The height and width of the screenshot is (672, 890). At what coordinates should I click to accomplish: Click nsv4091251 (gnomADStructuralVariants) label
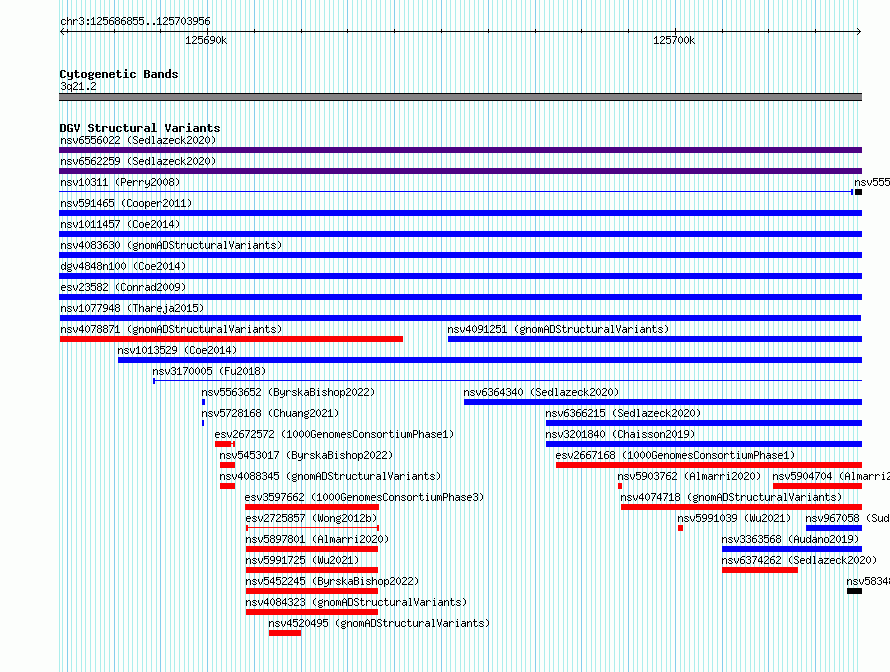558,329
